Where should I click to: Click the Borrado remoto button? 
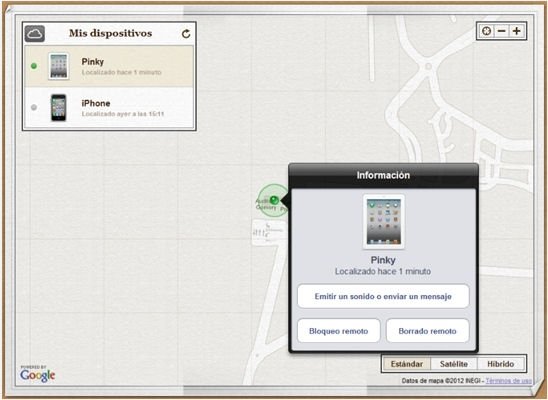(427, 331)
